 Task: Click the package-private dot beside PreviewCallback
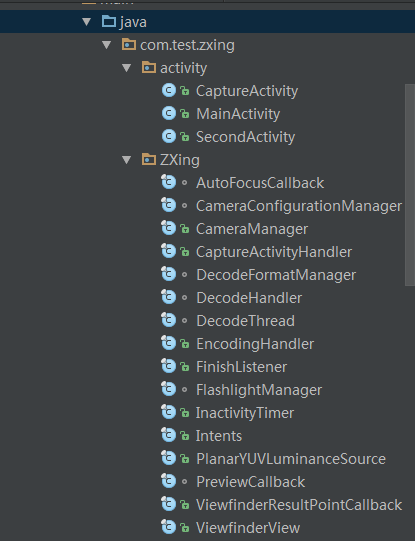point(185,482)
